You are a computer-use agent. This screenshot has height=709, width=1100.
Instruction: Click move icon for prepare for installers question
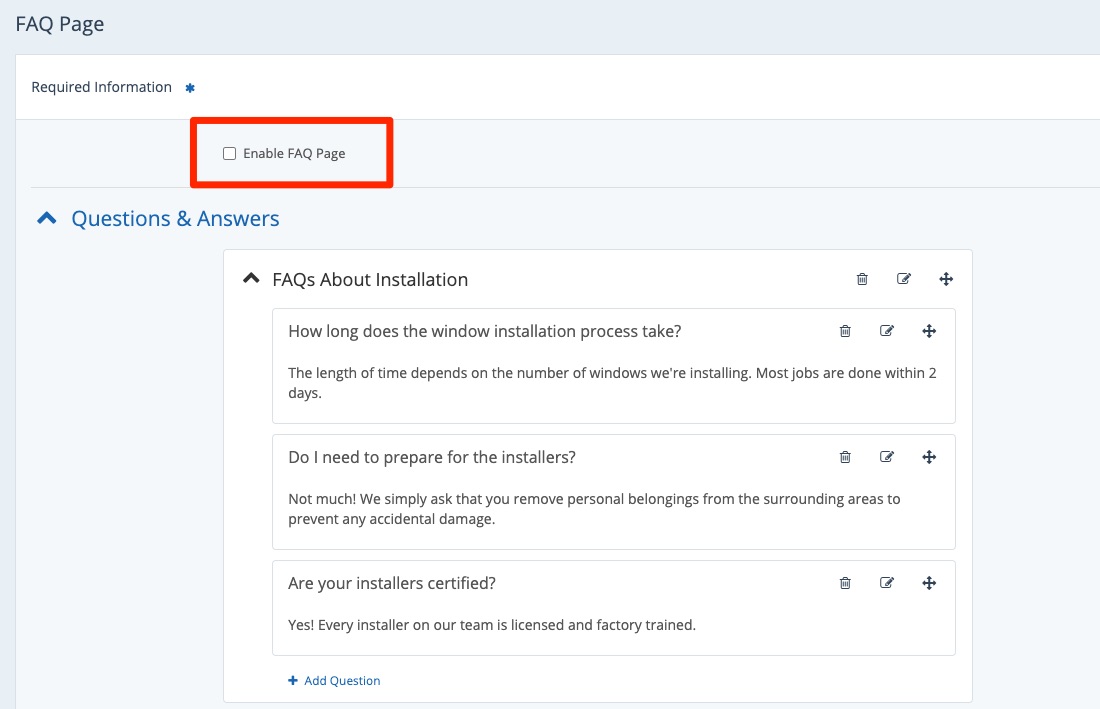pyautogui.click(x=929, y=457)
